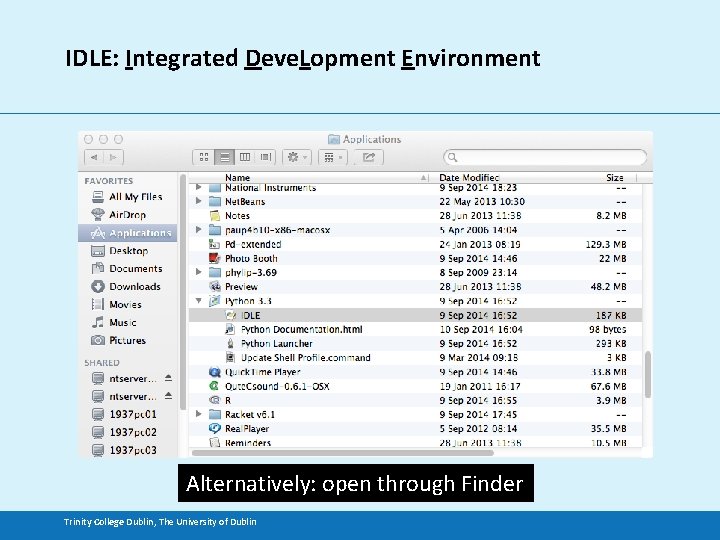Go back with the back arrow
This screenshot has width=720, height=540.
point(94,158)
